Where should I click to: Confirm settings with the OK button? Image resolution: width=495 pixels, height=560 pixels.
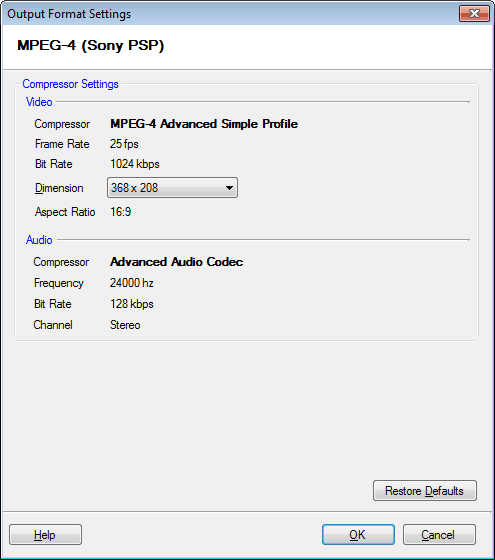pos(358,535)
